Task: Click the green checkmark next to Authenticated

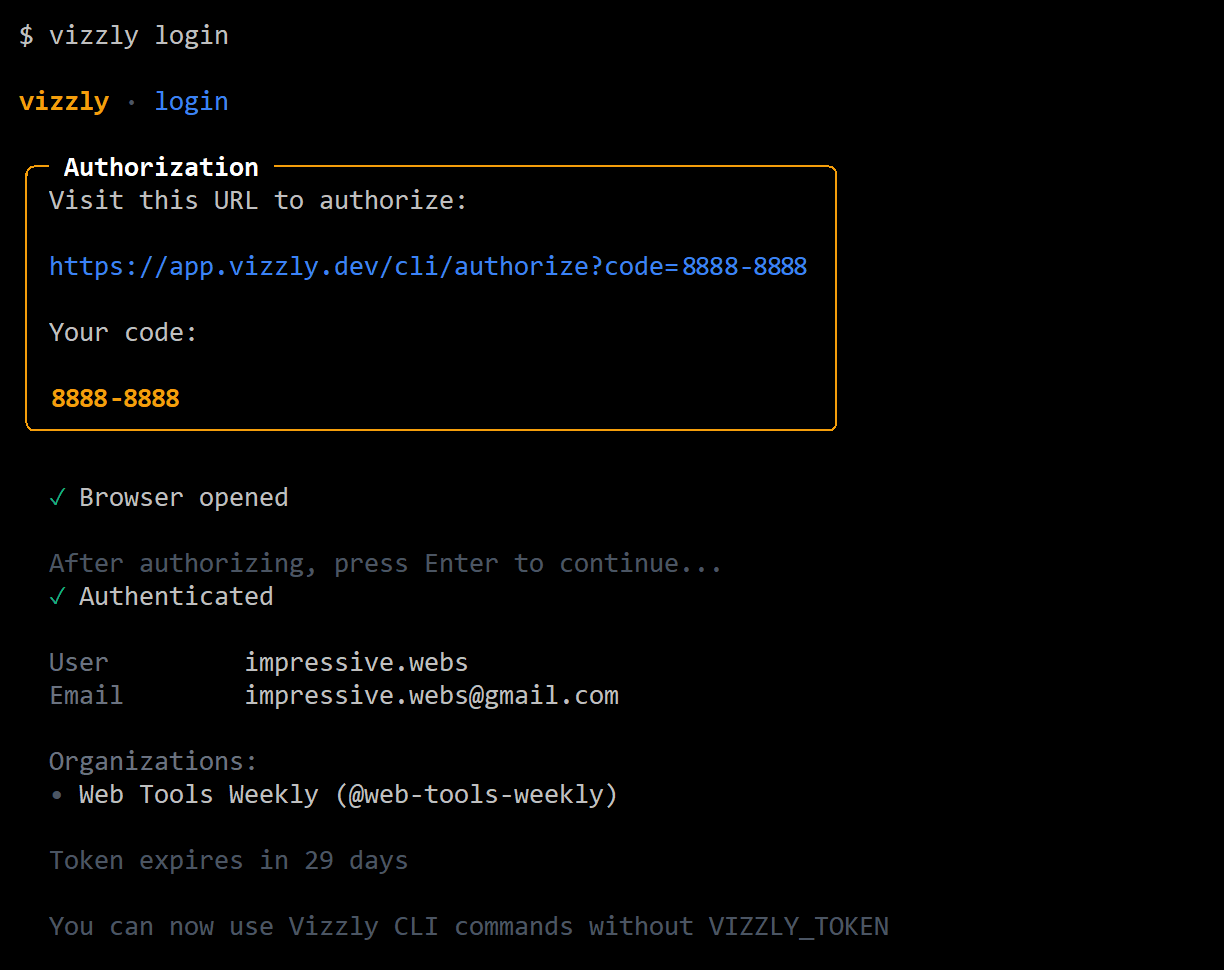Action: coord(57,596)
